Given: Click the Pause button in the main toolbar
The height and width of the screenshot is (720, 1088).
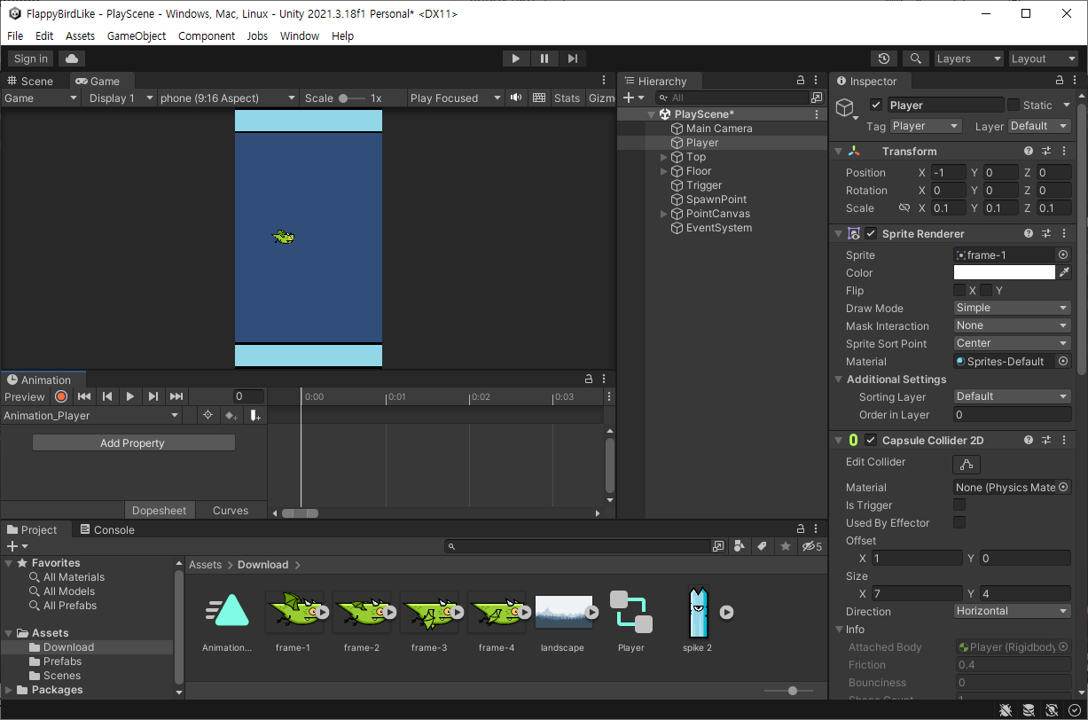Looking at the screenshot, I should pos(544,59).
